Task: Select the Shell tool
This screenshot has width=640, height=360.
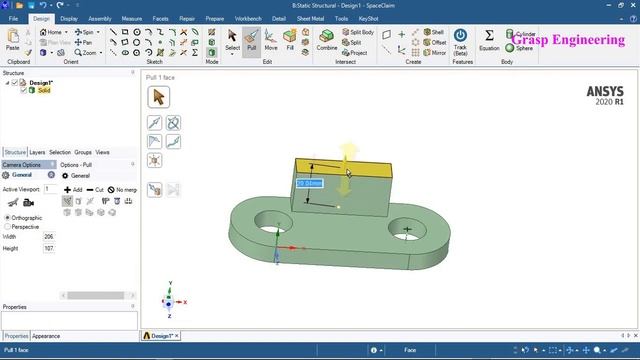Action: [434, 32]
